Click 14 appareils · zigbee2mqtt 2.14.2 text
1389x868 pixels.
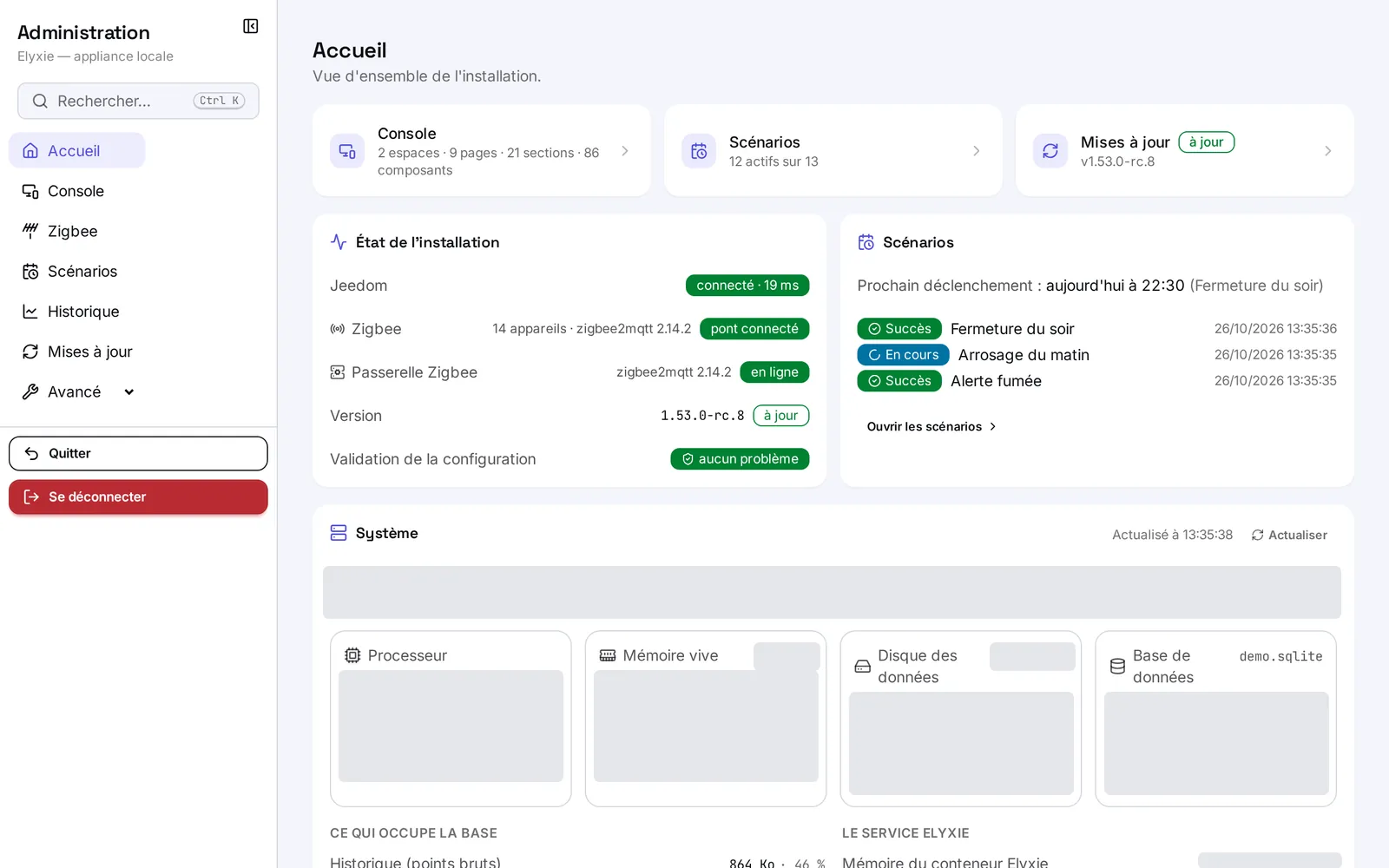(x=592, y=329)
